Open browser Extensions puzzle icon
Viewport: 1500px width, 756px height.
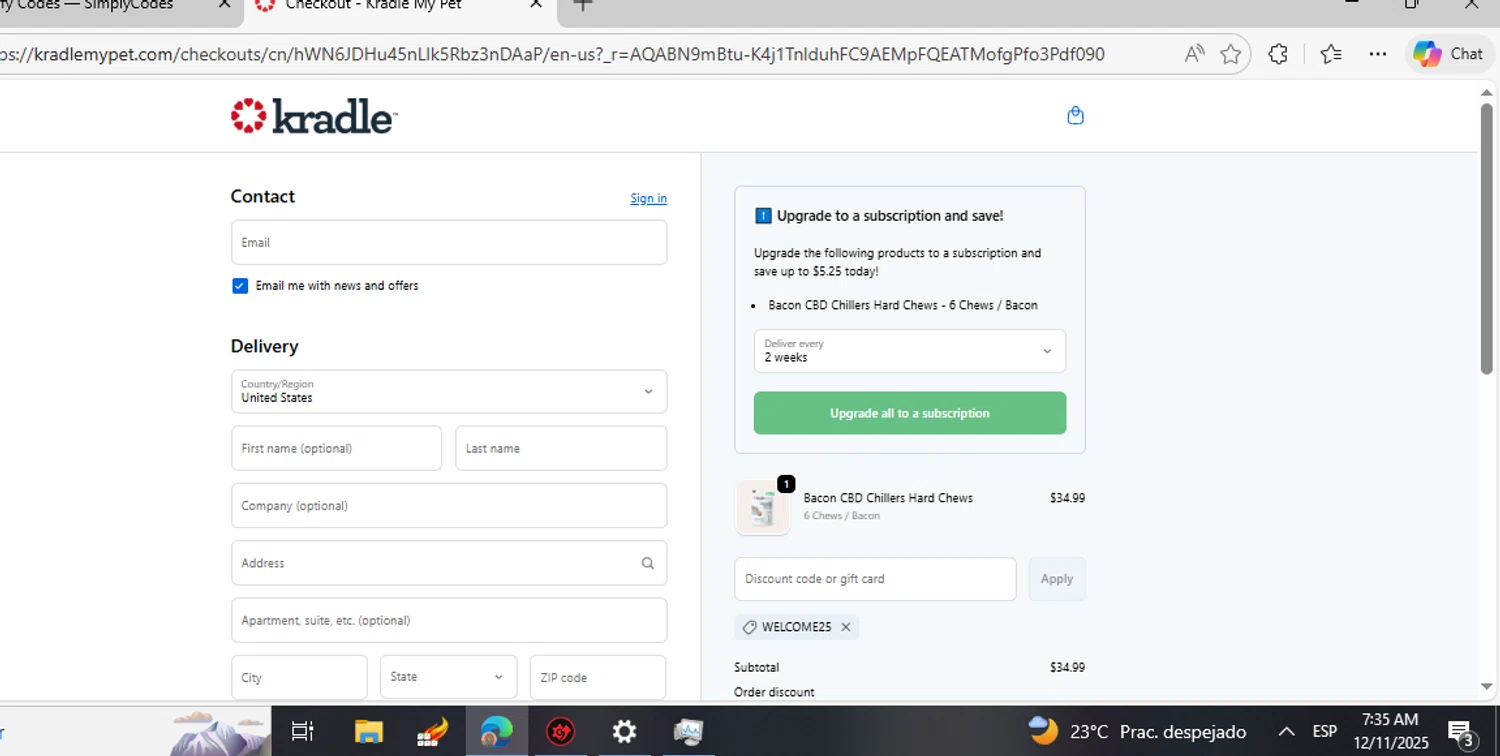(x=1278, y=54)
